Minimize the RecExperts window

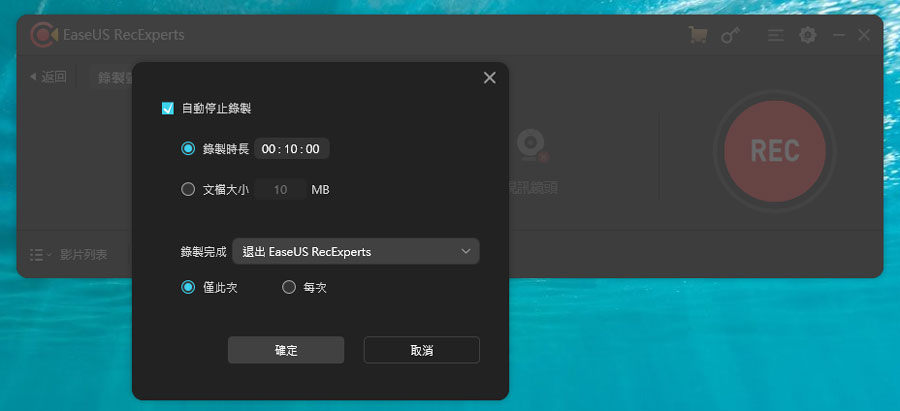[x=839, y=36]
